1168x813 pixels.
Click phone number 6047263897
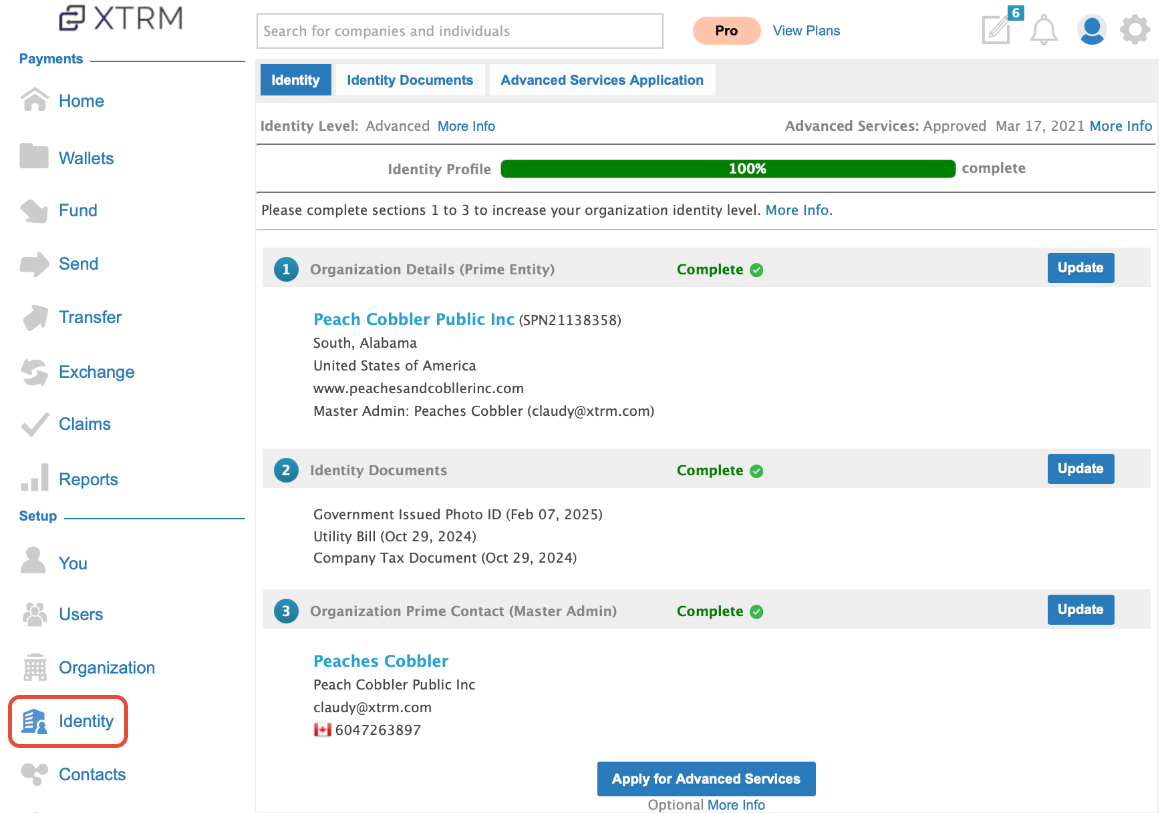click(378, 730)
